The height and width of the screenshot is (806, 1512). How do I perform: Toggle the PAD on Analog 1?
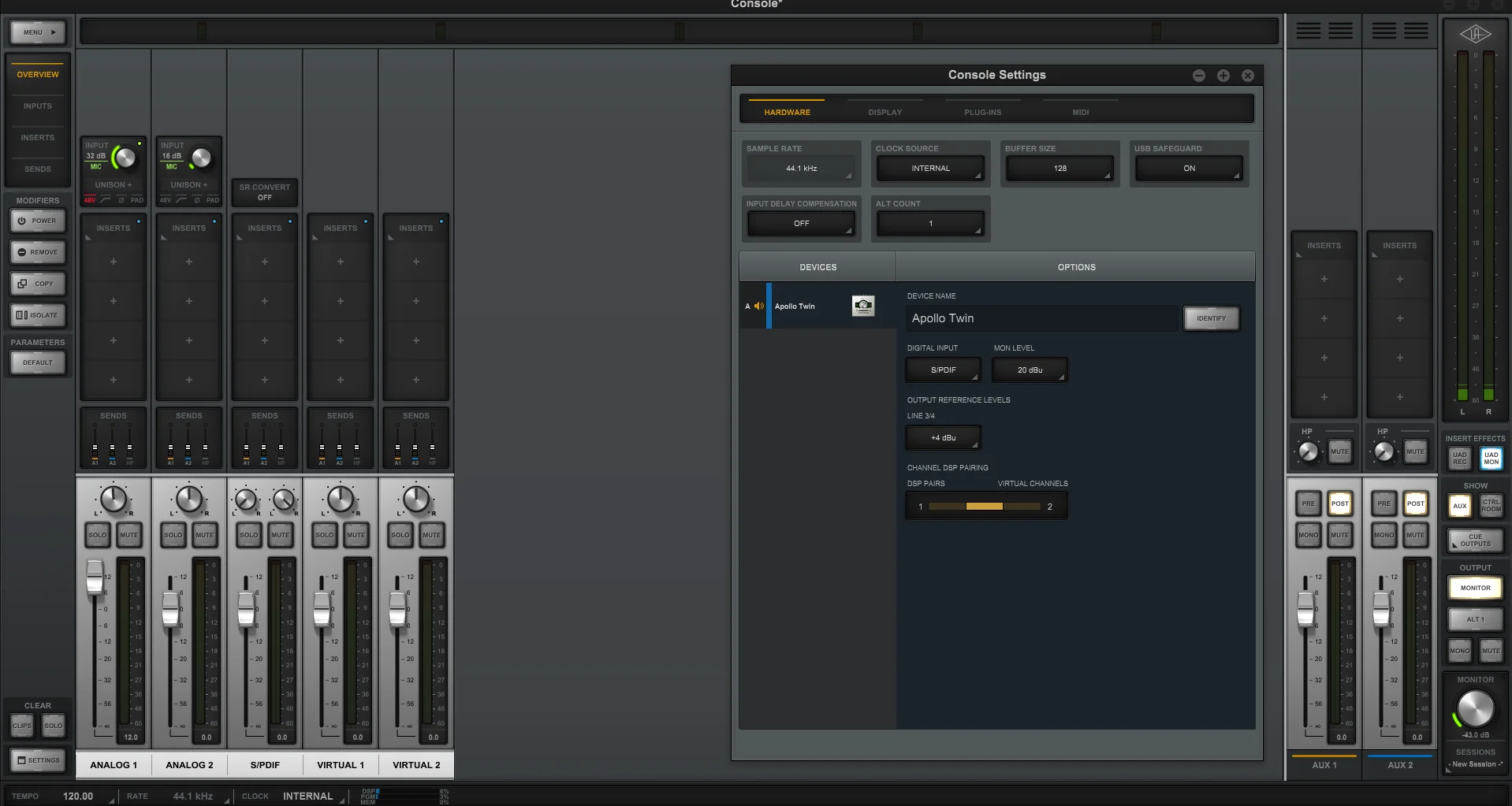(137, 200)
